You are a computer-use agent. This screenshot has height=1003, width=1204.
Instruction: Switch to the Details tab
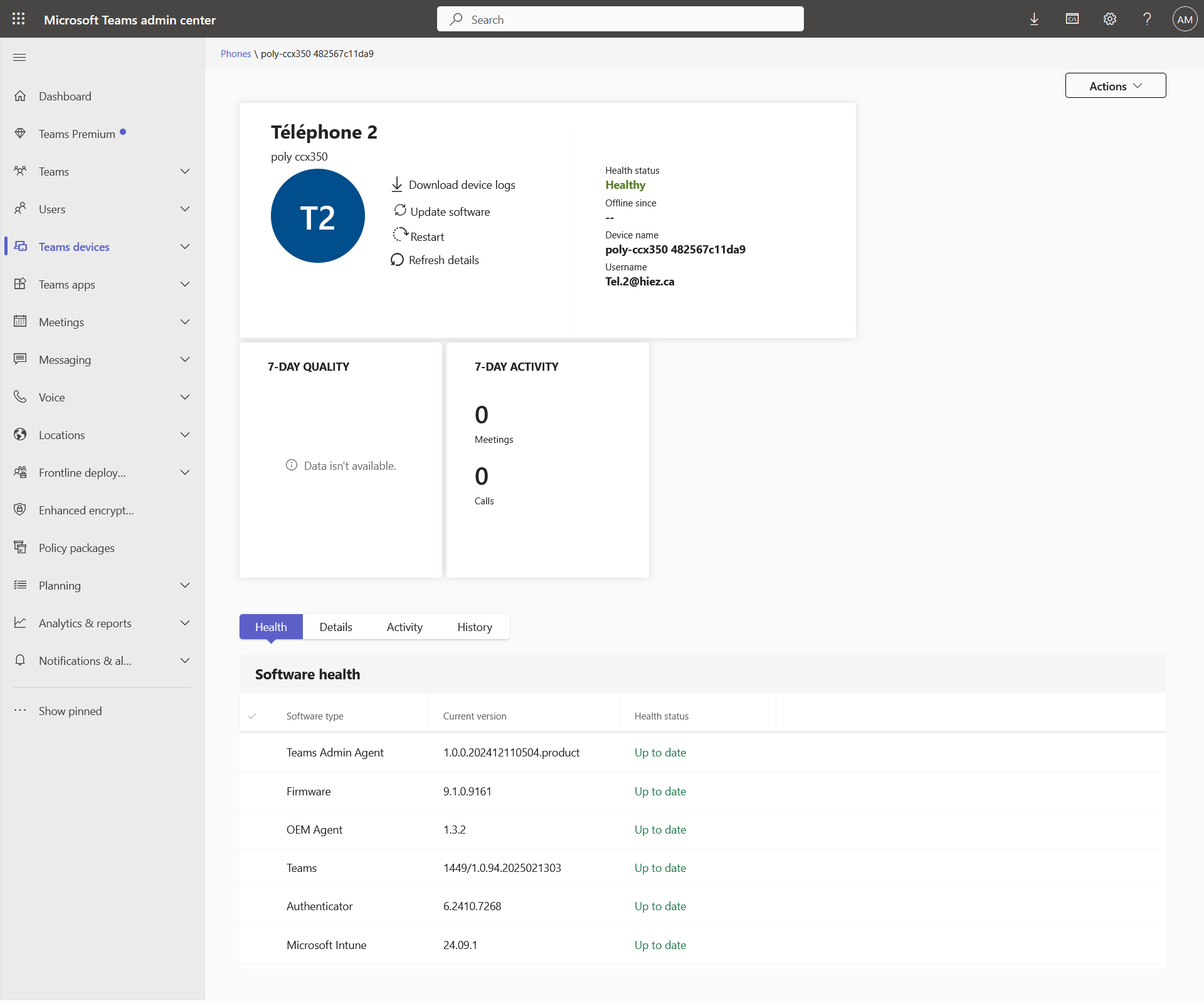click(335, 627)
